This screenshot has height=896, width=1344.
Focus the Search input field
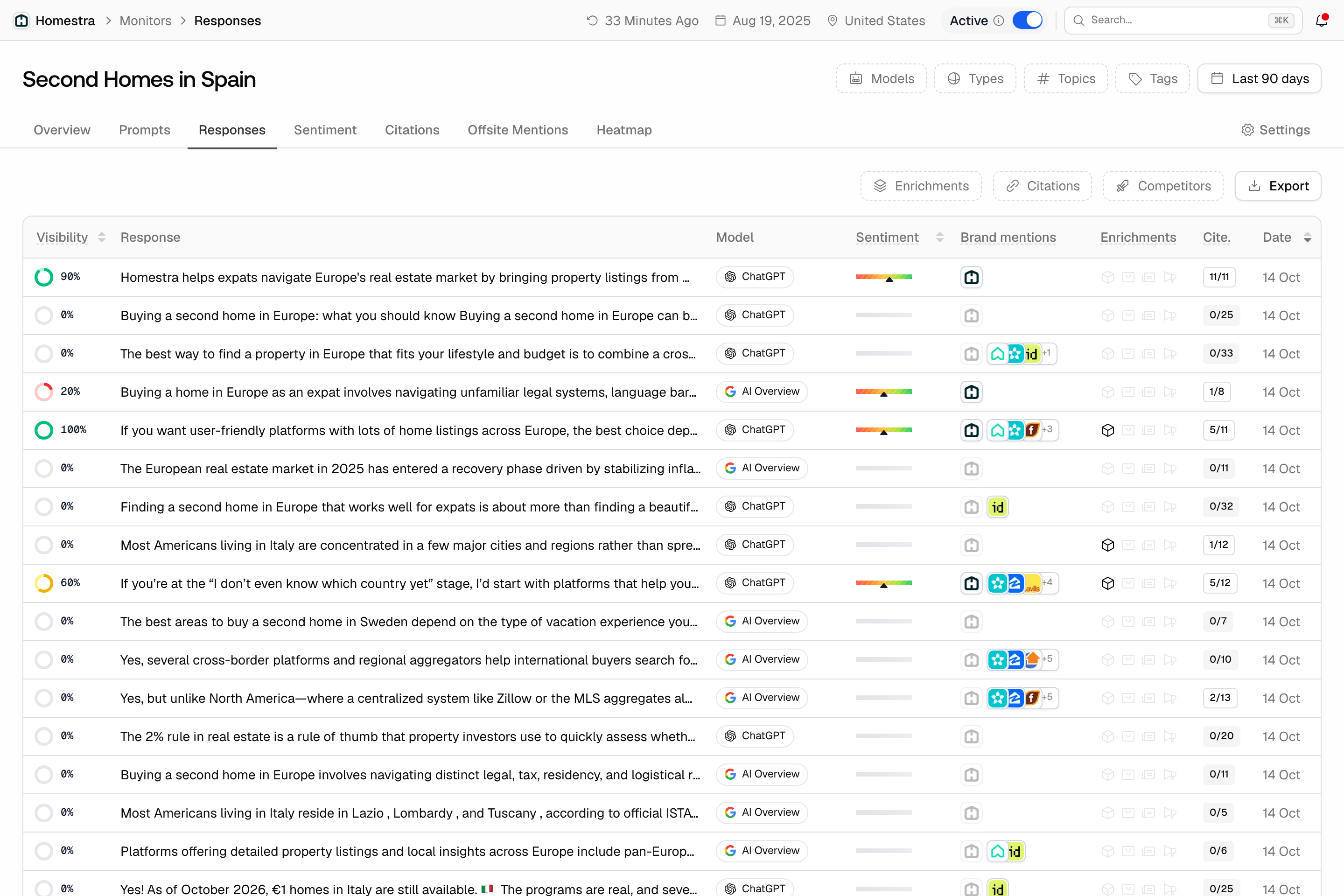click(1183, 21)
